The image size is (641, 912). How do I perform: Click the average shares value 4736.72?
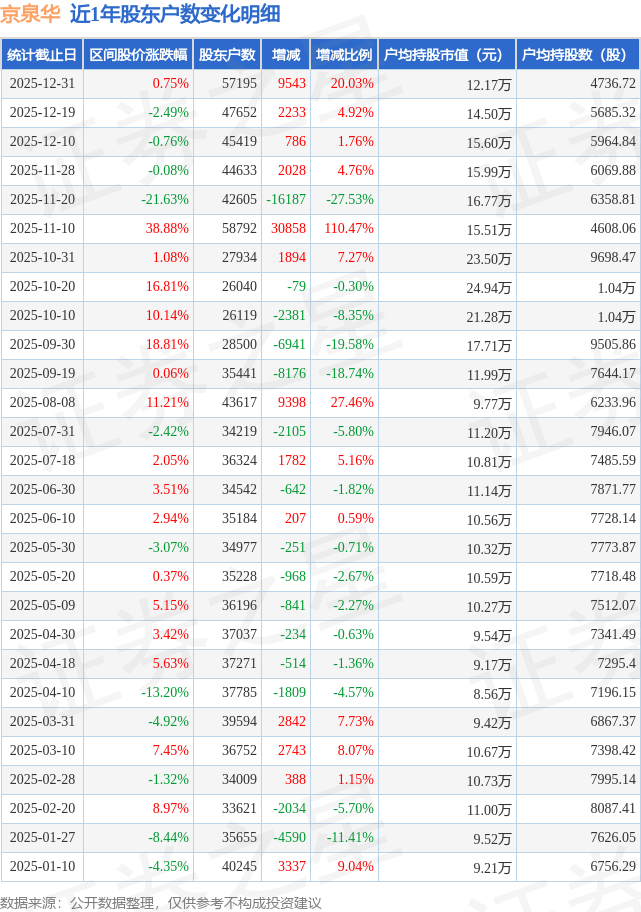pos(613,83)
